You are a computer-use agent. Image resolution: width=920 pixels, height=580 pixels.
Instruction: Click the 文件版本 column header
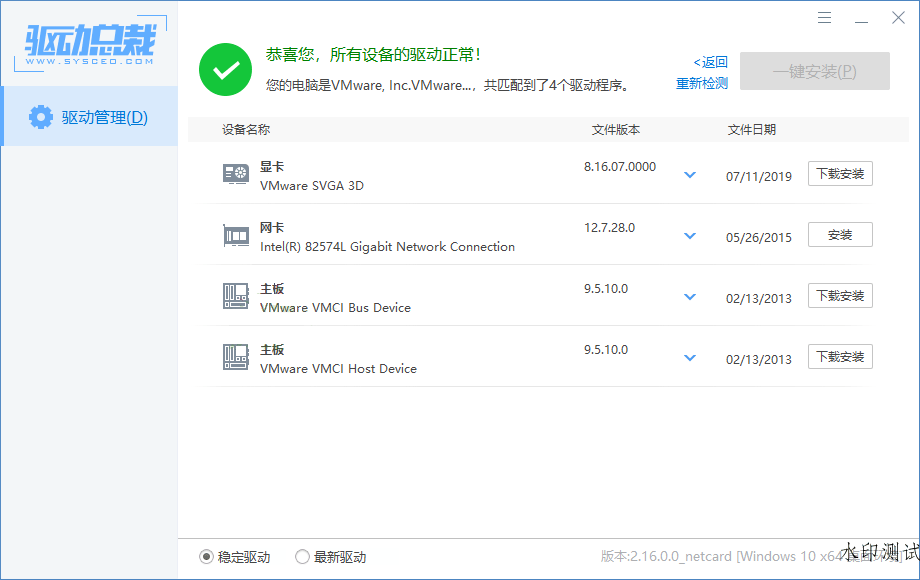[615, 130]
